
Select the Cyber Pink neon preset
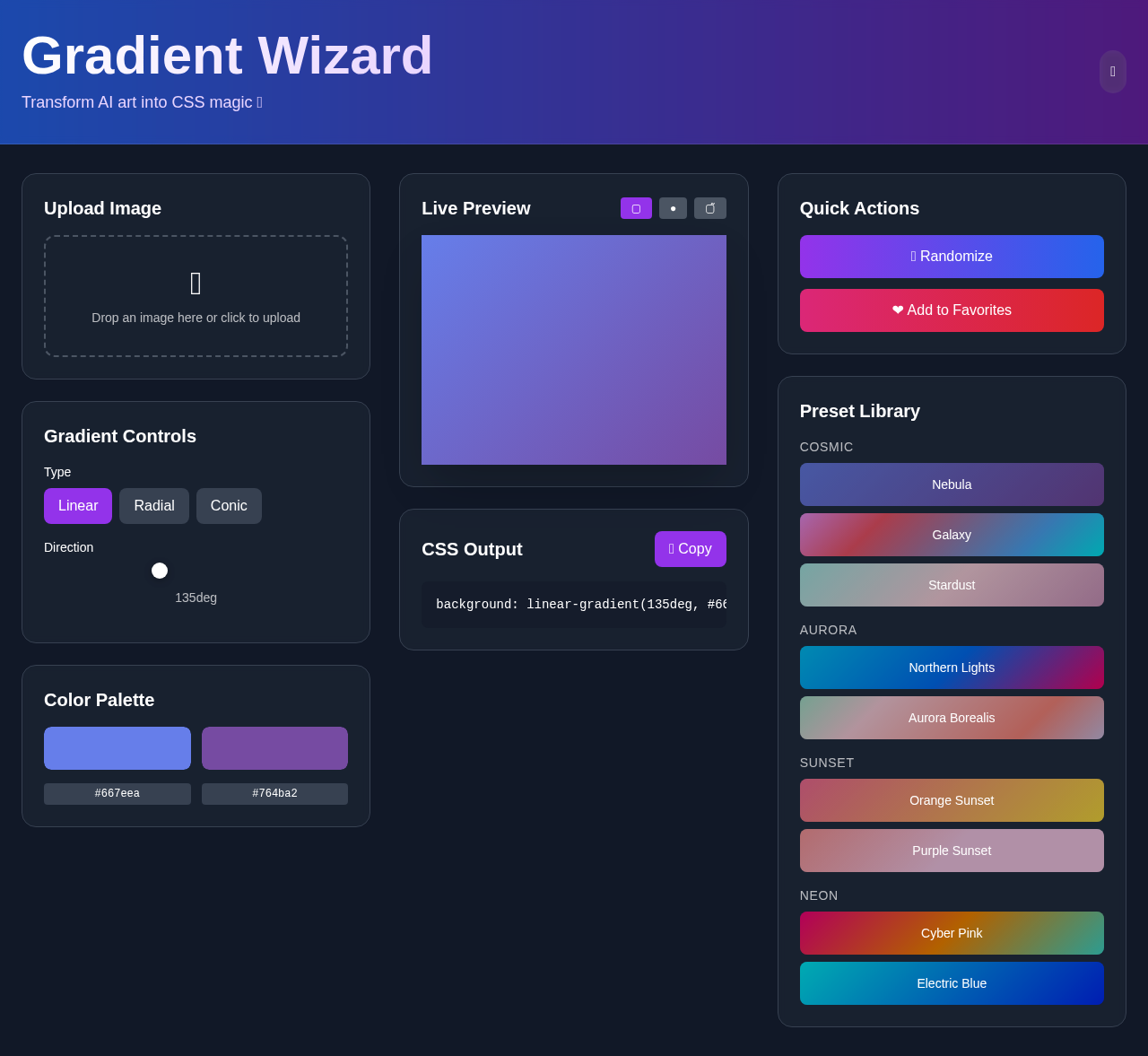952,933
